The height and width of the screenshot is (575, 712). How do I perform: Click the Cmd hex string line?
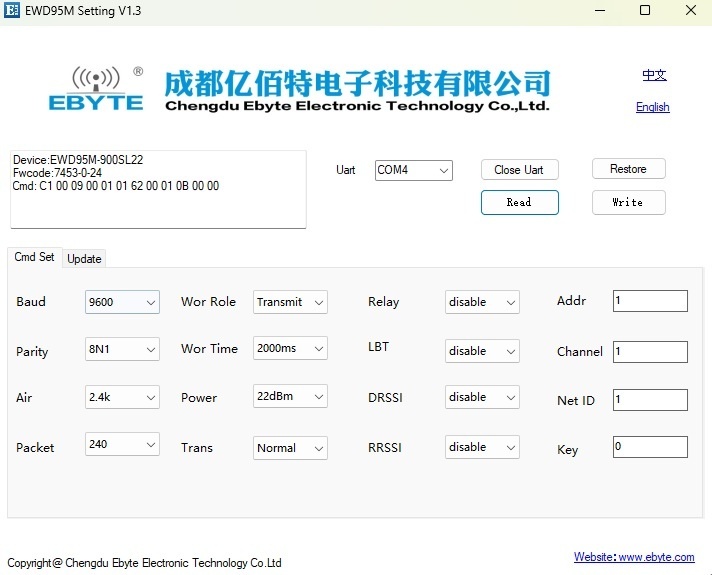point(116,186)
